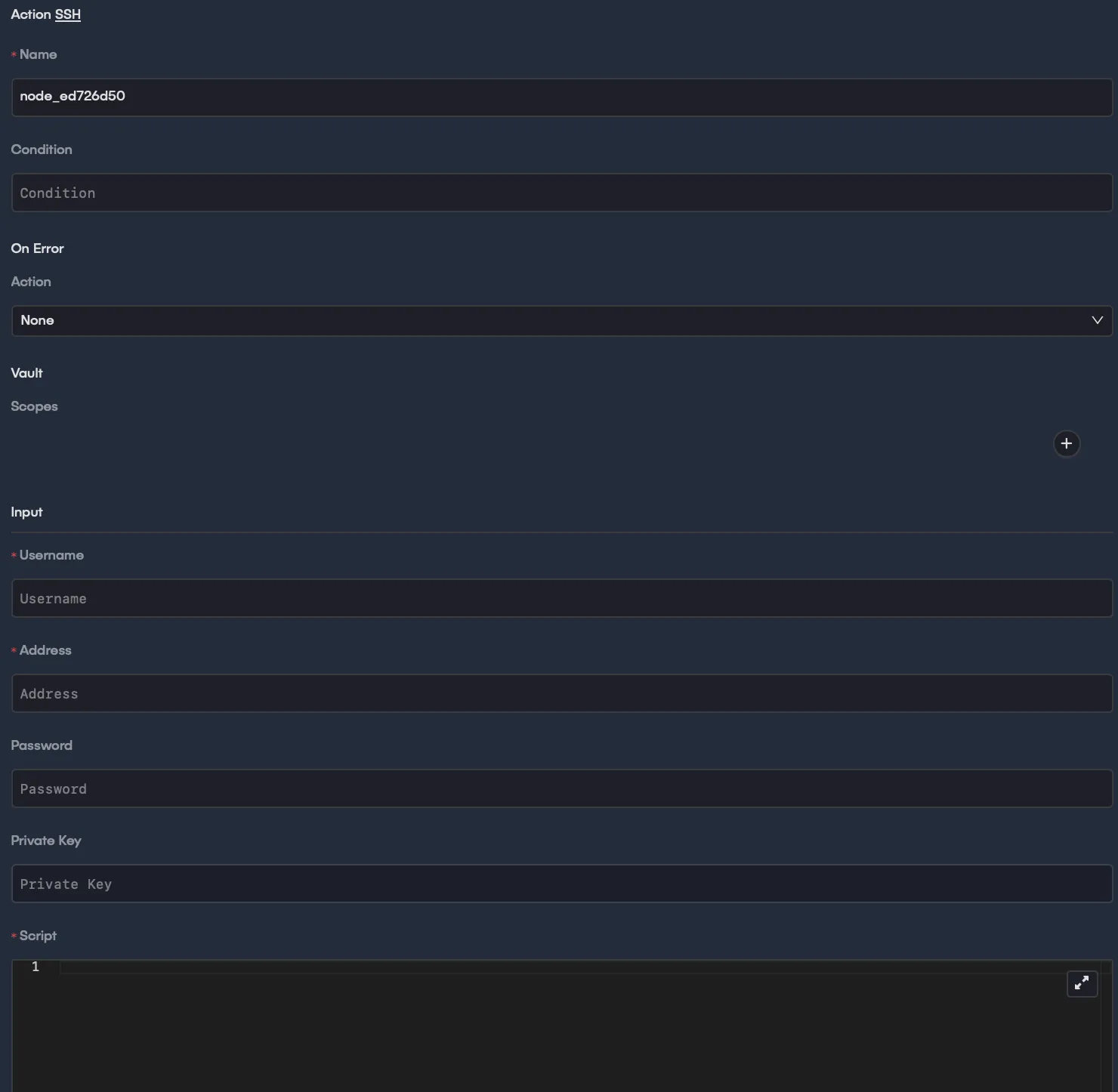Click the Private Key input field
The height and width of the screenshot is (1092, 1118).
coord(561,884)
